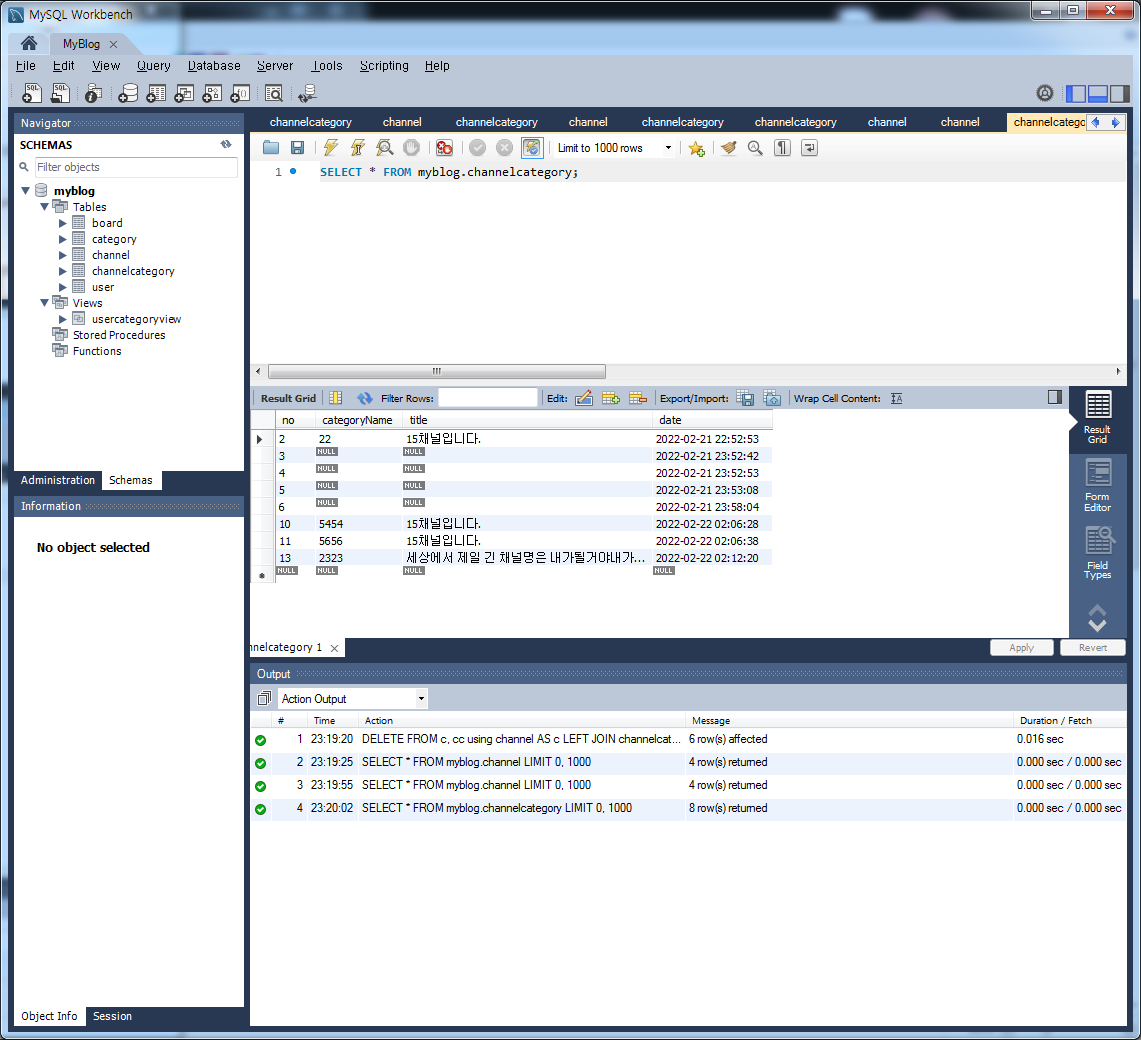Reconnect to DBMS icon
This screenshot has width=1141, height=1040.
(x=307, y=93)
